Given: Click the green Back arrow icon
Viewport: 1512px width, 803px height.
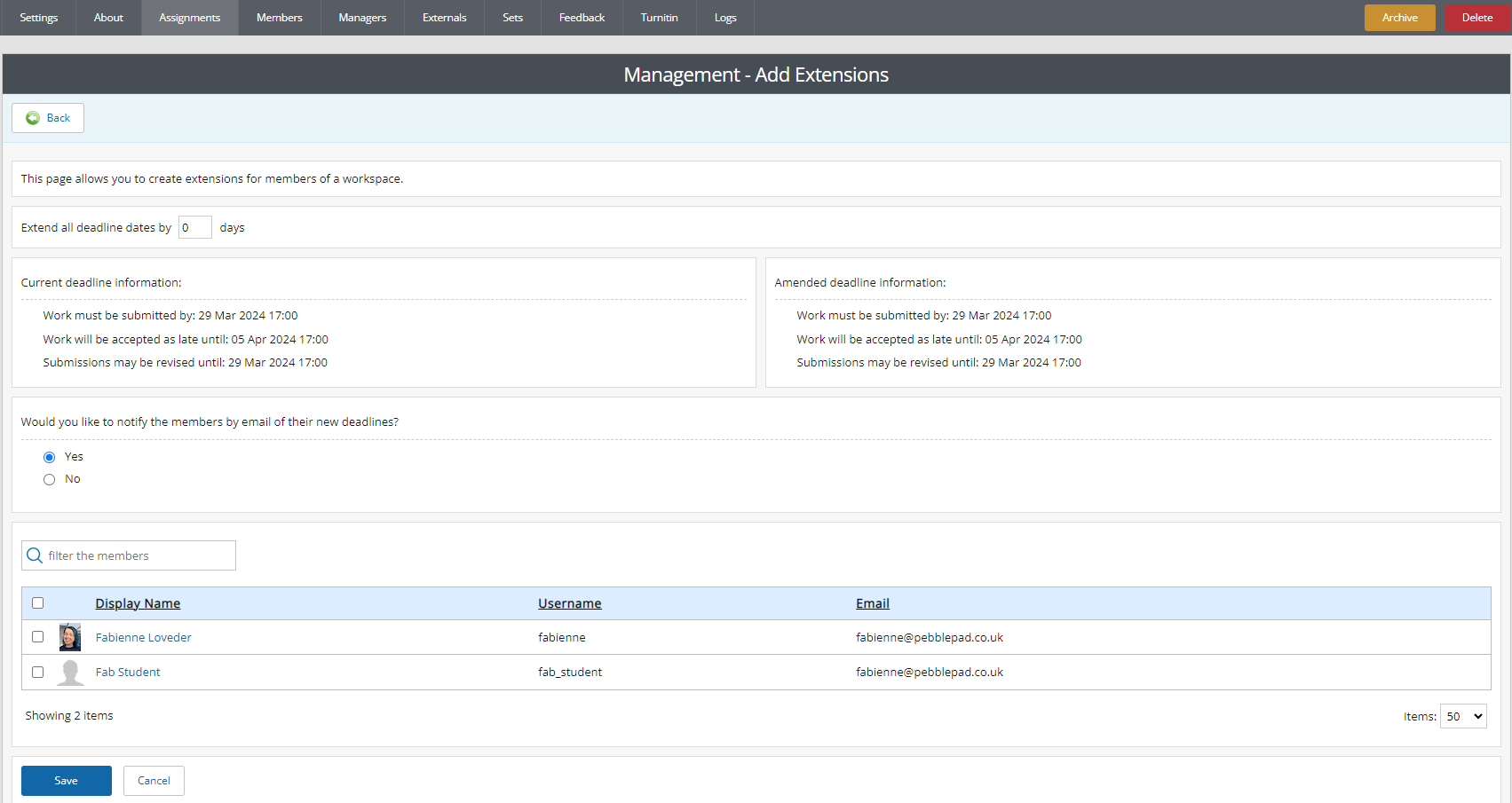Looking at the screenshot, I should click(x=33, y=117).
